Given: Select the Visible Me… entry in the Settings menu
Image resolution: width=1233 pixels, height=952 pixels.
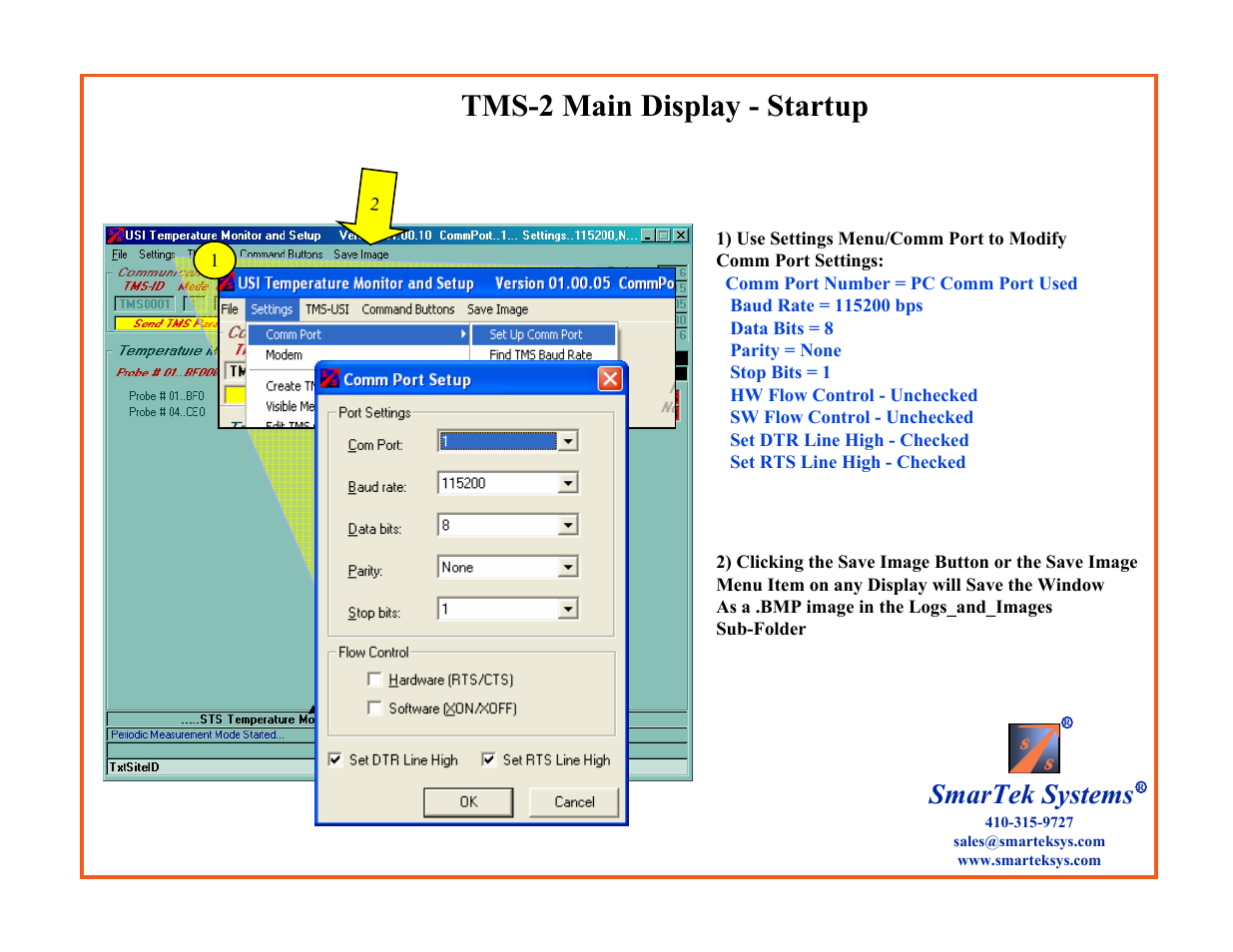Looking at the screenshot, I should tap(290, 406).
